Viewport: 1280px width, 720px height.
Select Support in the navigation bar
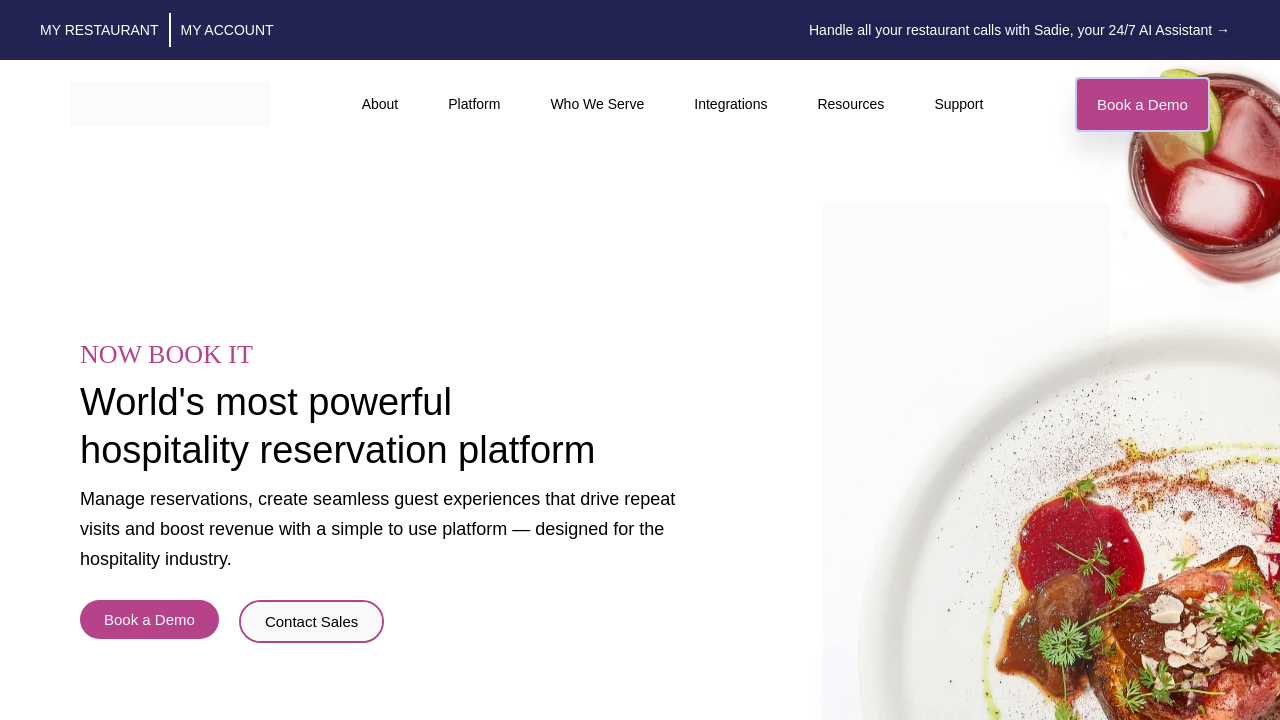958,104
